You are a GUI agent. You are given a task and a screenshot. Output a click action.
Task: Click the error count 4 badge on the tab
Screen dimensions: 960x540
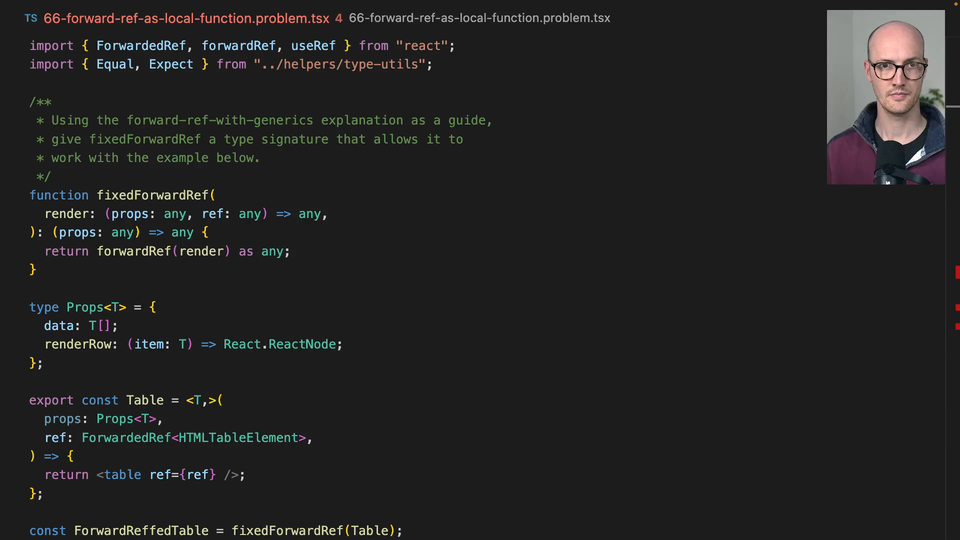(x=339, y=18)
